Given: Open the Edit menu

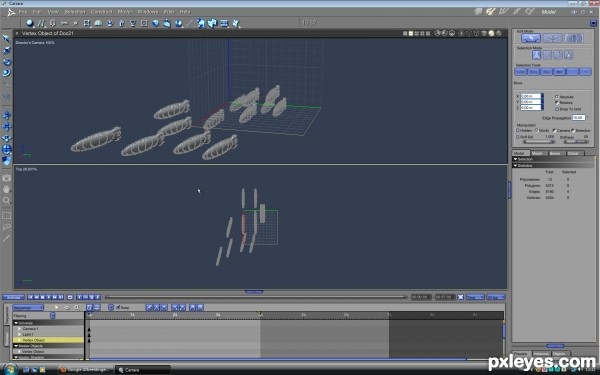Looking at the screenshot, I should (x=37, y=12).
